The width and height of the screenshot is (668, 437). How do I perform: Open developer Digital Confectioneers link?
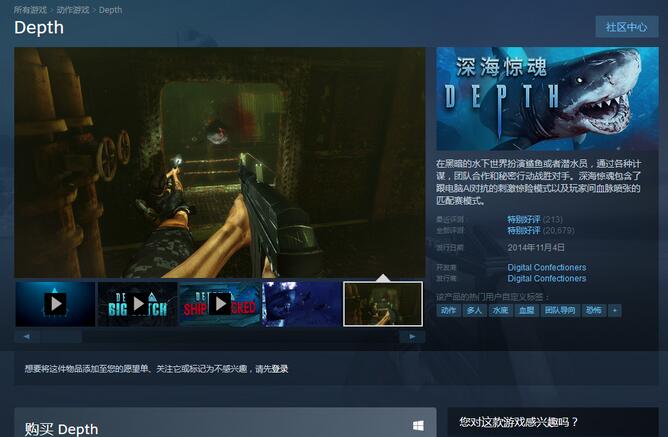point(546,267)
